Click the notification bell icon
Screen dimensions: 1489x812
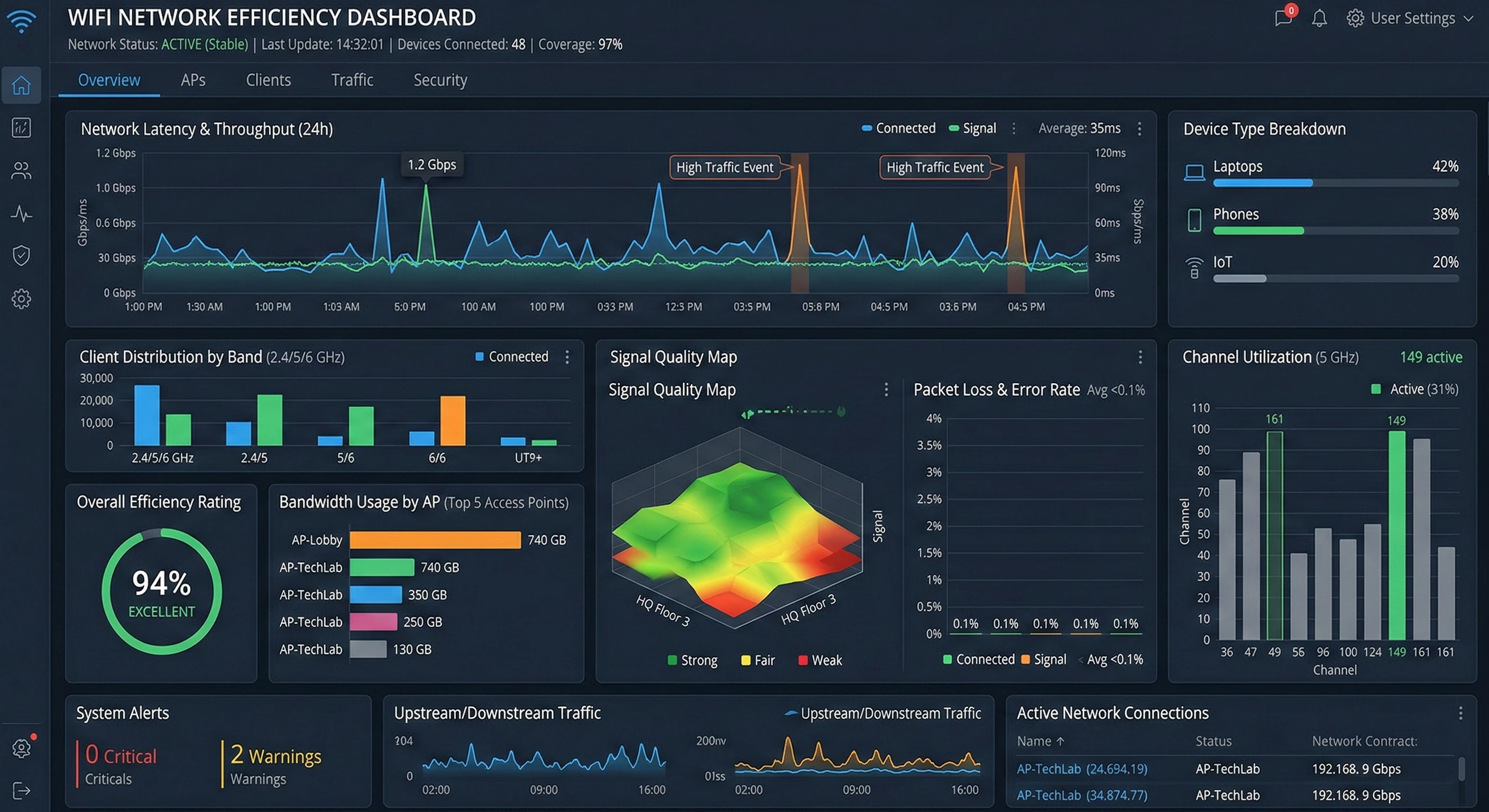tap(1319, 19)
